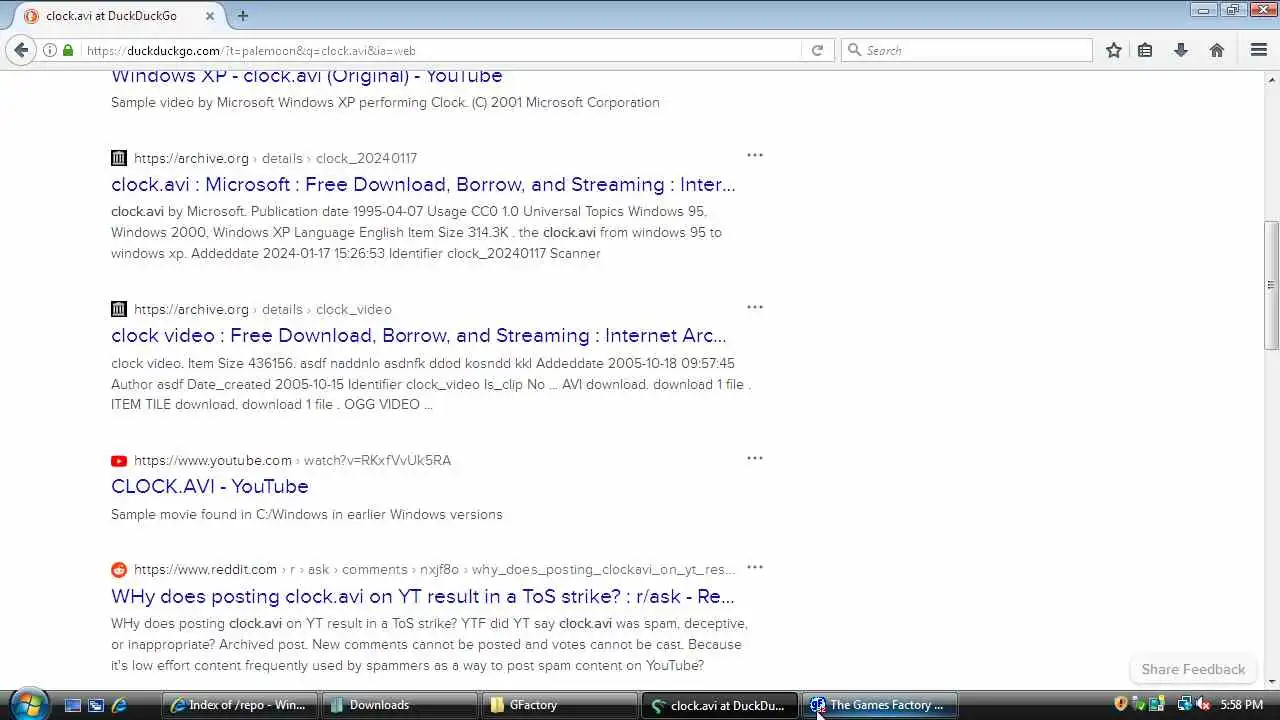This screenshot has height=720, width=1280.
Task: Click the Sample video by Microsoft Windows XP snippet
Action: click(385, 102)
